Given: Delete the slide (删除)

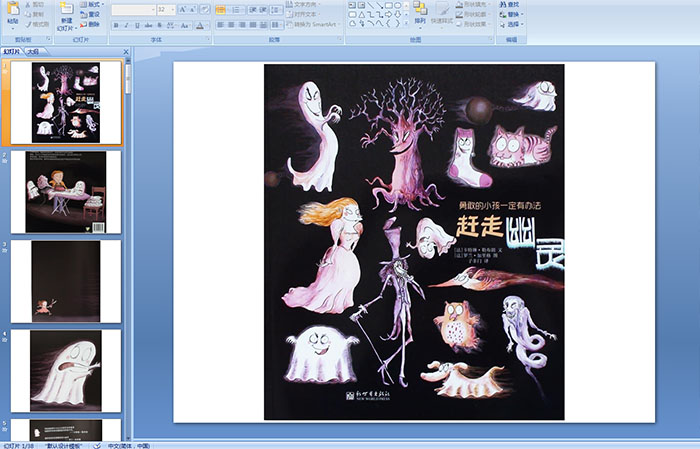Looking at the screenshot, I should tap(91, 24).
